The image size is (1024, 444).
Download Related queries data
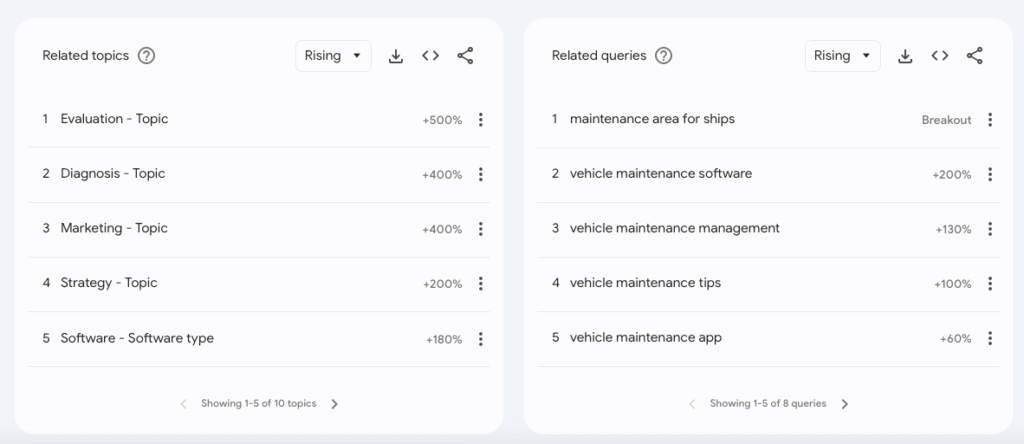click(905, 56)
